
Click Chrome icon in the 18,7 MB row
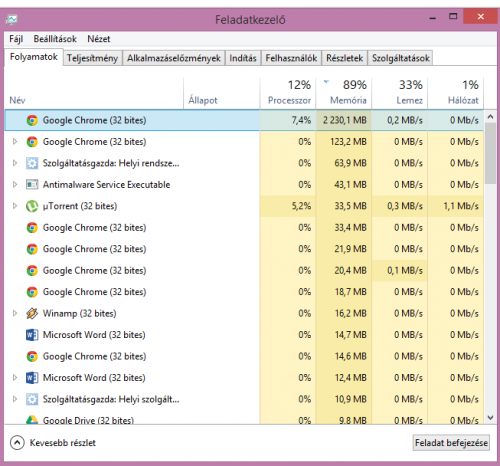pyautogui.click(x=32, y=292)
